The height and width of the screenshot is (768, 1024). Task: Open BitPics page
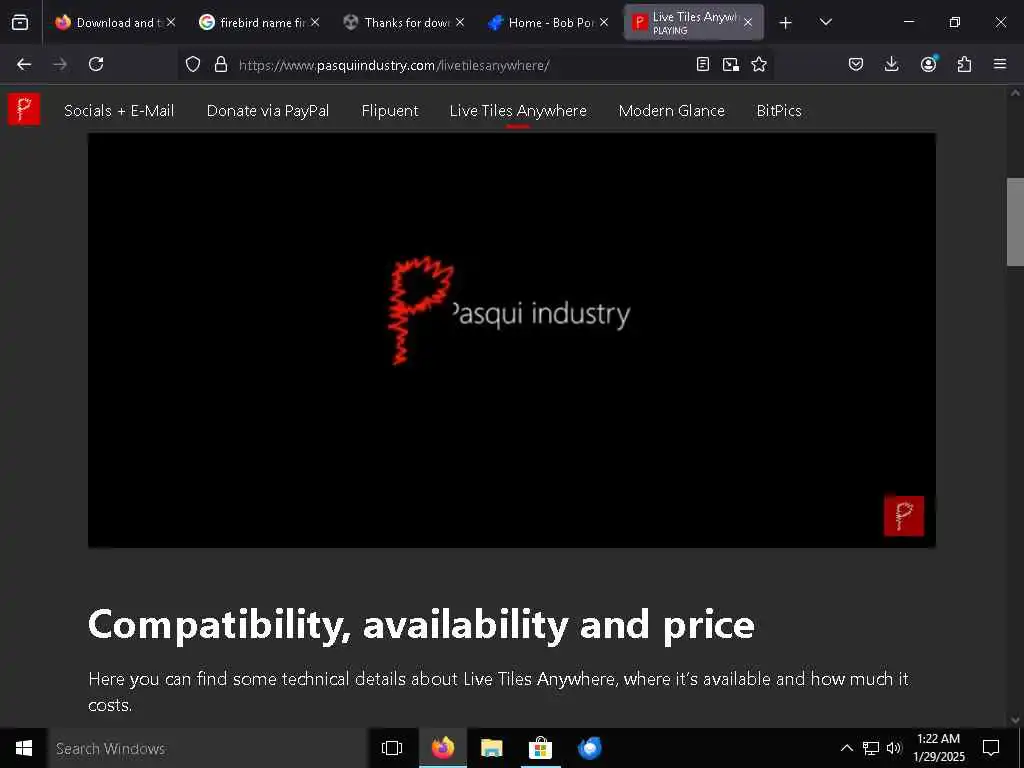779,110
